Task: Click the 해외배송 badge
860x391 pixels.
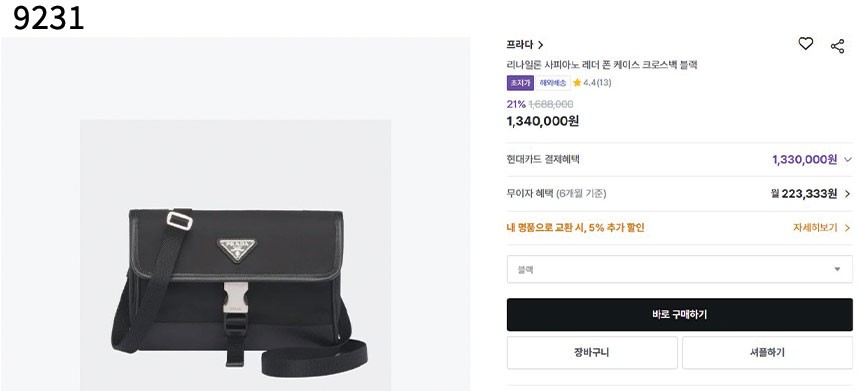Action: (x=553, y=83)
